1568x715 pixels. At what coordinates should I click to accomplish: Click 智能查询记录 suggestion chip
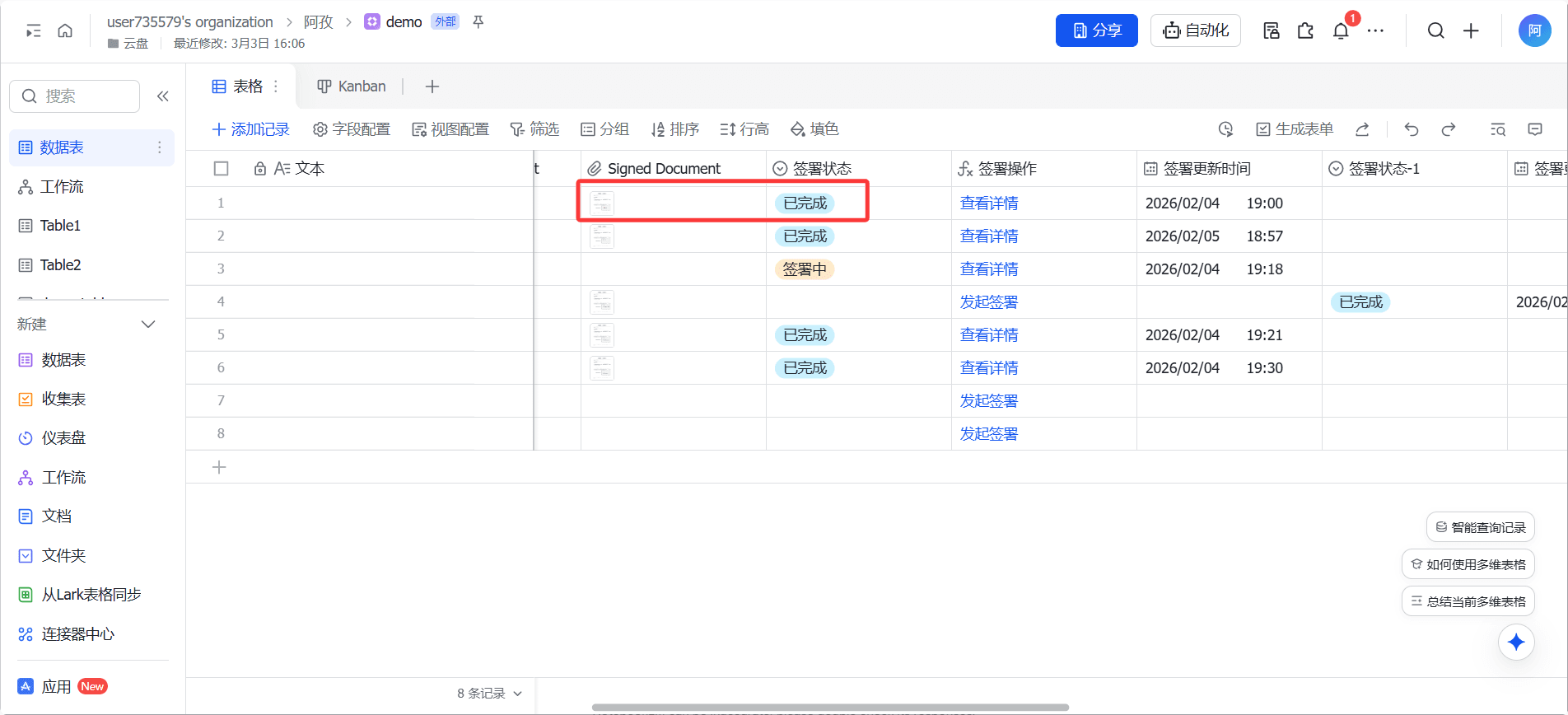1481,527
